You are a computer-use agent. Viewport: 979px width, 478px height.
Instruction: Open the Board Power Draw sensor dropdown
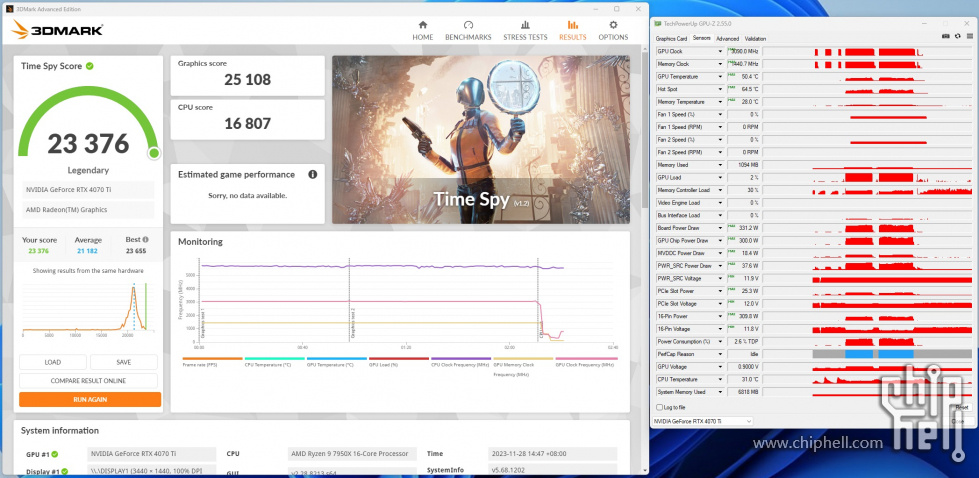tap(720, 228)
